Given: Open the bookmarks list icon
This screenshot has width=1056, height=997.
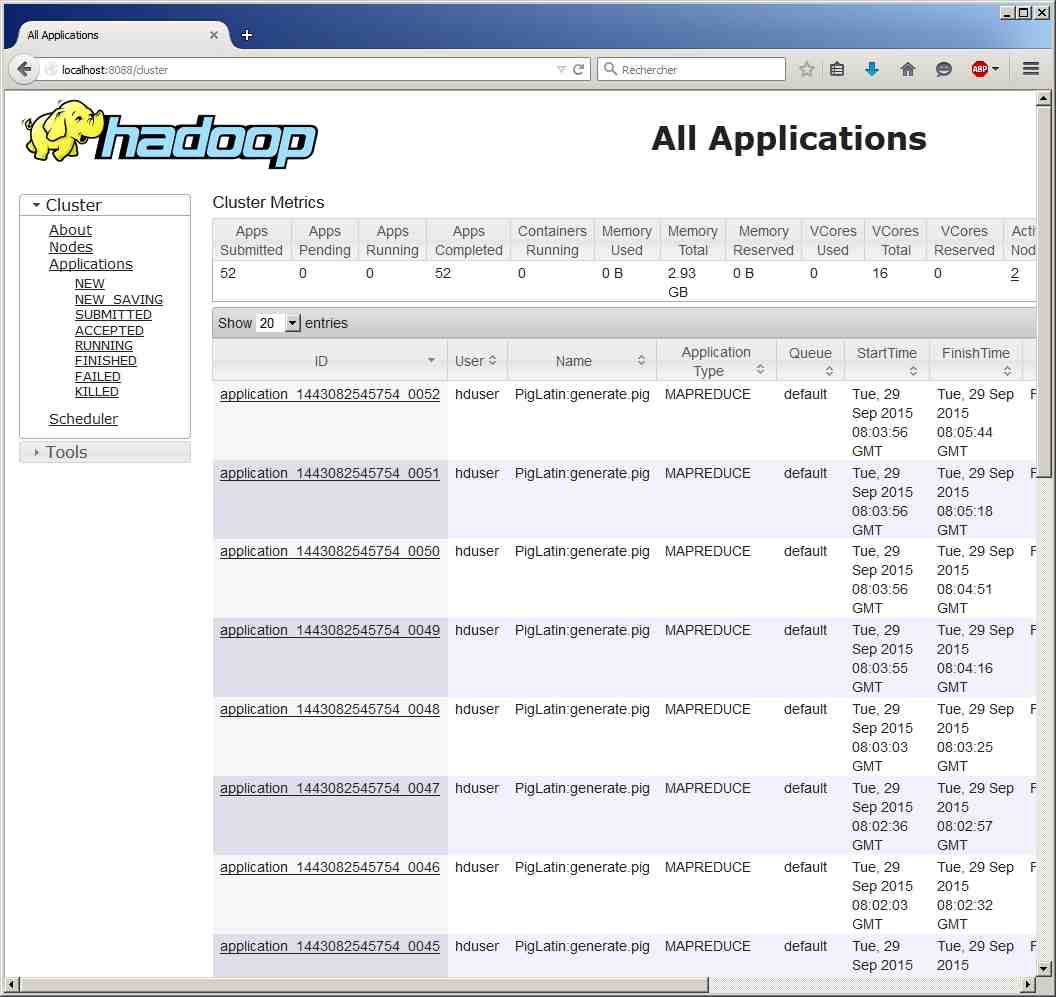Looking at the screenshot, I should [838, 69].
